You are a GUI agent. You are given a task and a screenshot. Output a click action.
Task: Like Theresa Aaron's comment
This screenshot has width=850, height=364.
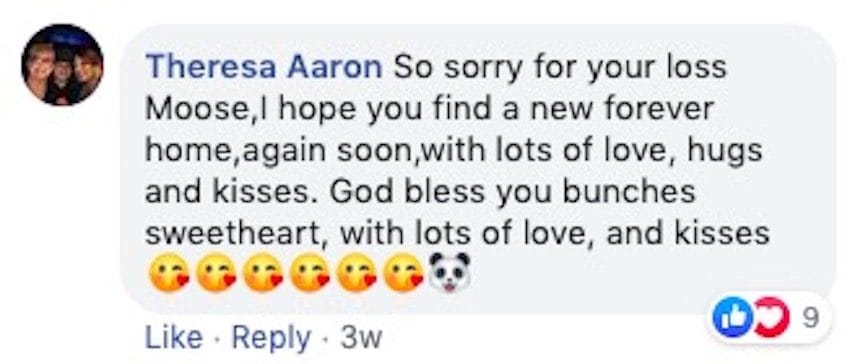(173, 338)
